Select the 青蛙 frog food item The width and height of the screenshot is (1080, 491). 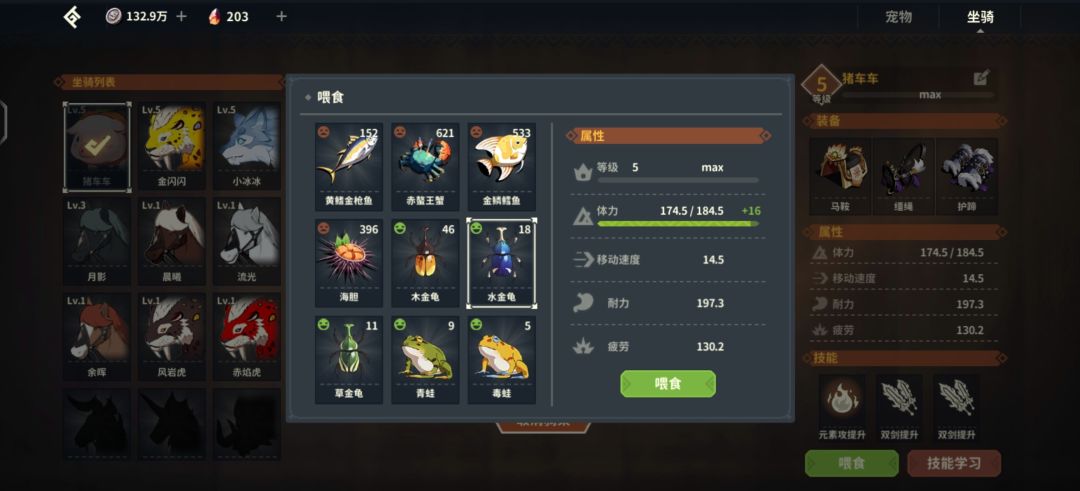[425, 359]
